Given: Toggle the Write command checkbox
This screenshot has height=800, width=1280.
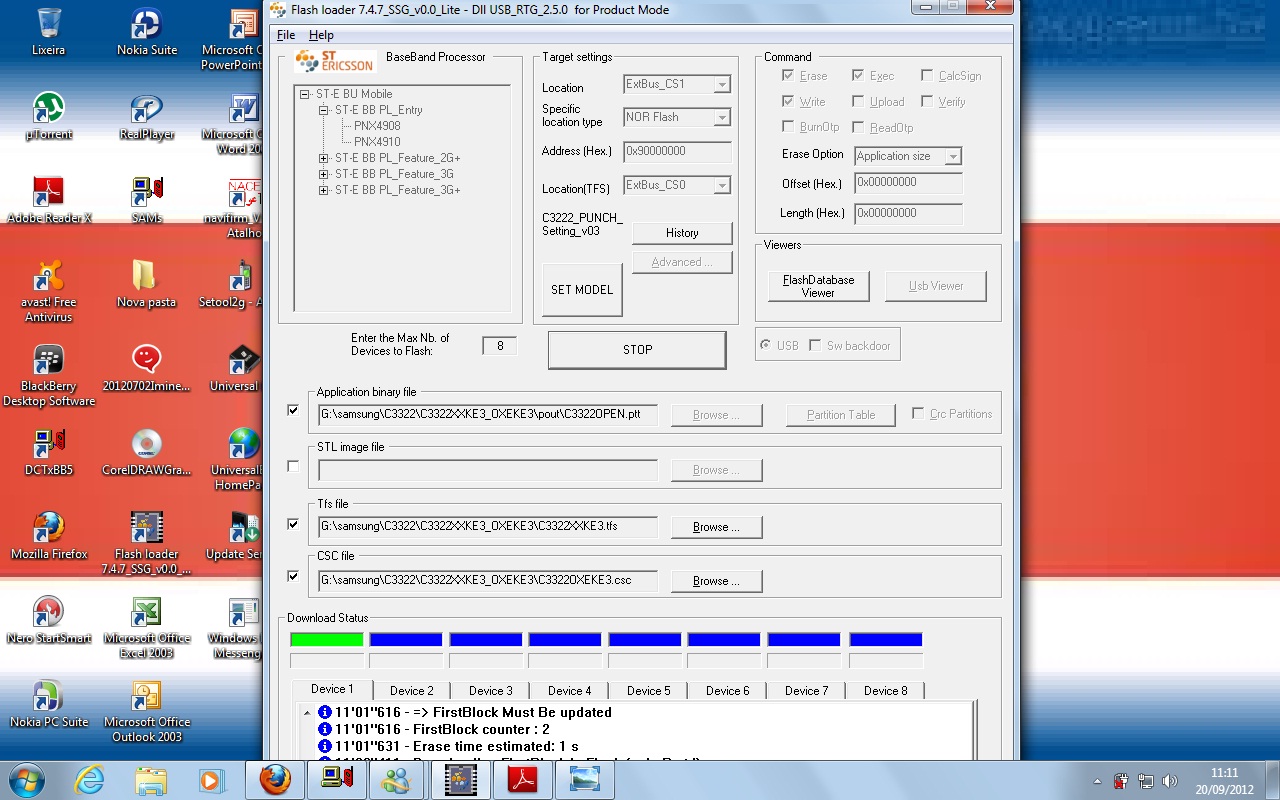Looking at the screenshot, I should click(788, 101).
